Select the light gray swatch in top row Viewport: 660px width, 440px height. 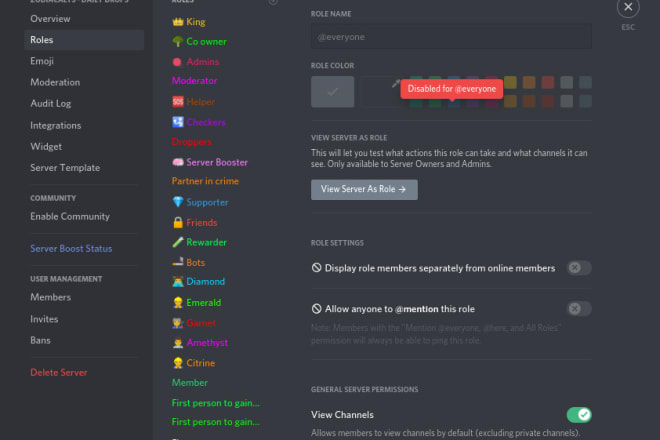(x=567, y=82)
